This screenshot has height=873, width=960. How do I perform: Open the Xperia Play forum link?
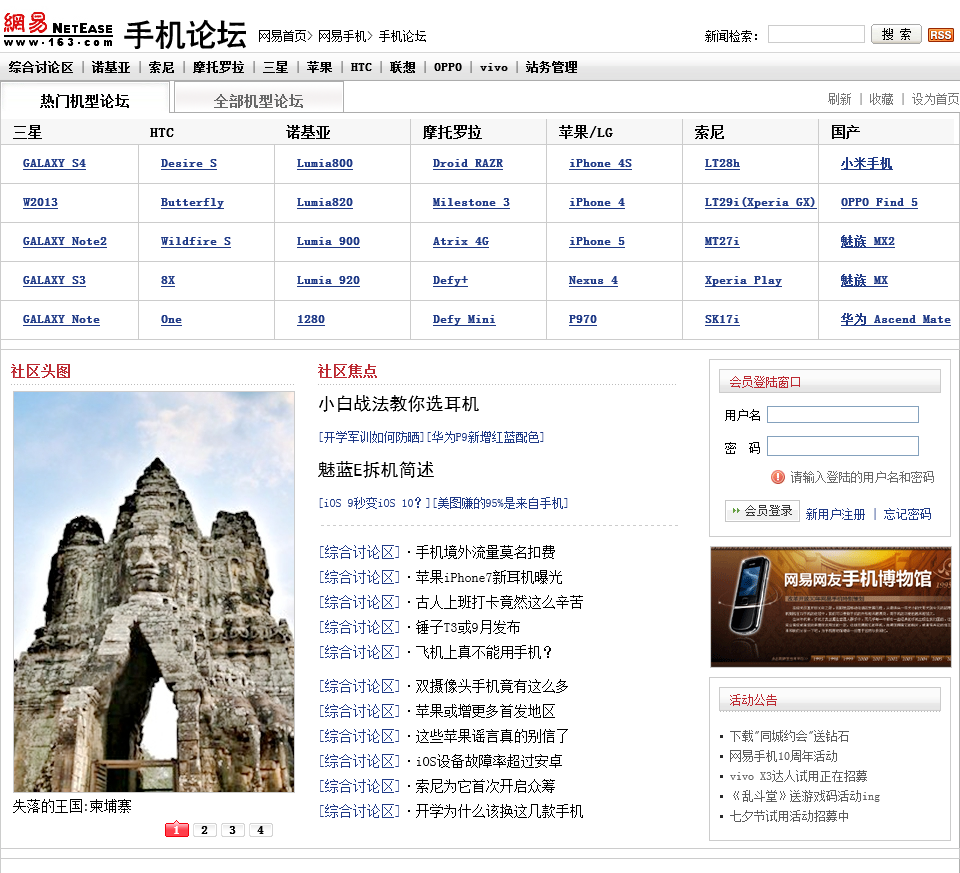(x=743, y=280)
